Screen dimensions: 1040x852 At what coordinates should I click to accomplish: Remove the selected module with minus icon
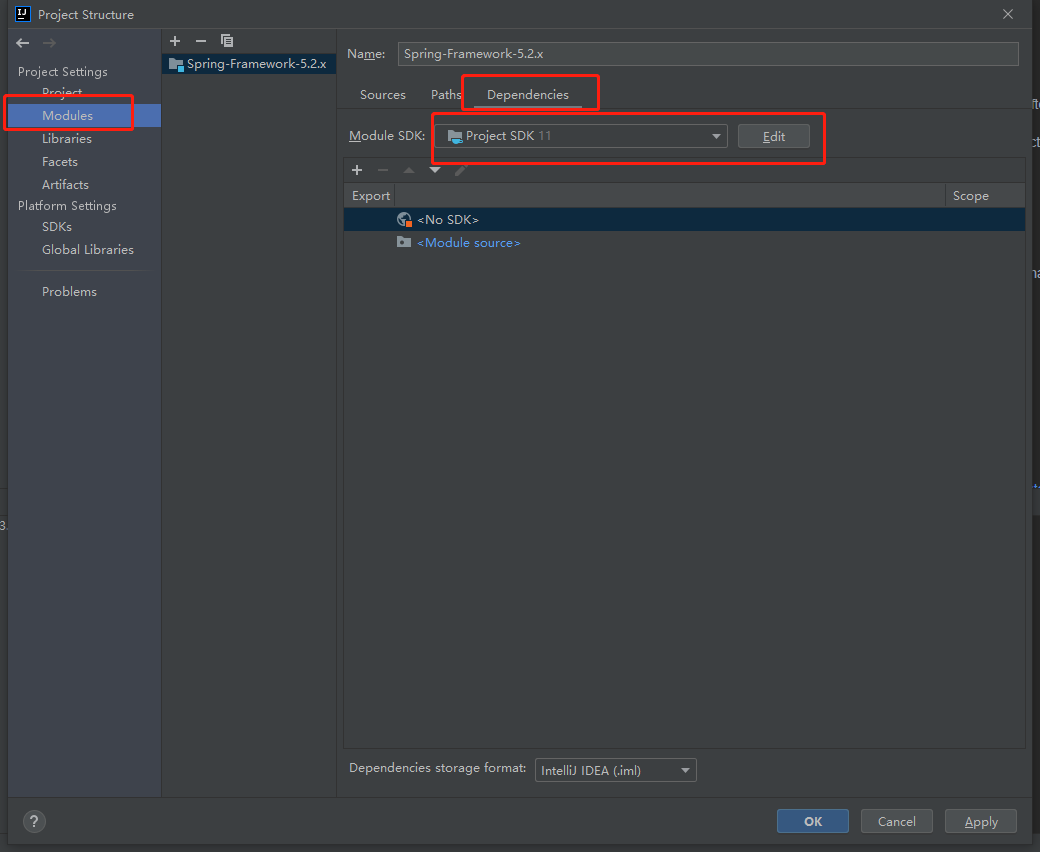(x=201, y=41)
